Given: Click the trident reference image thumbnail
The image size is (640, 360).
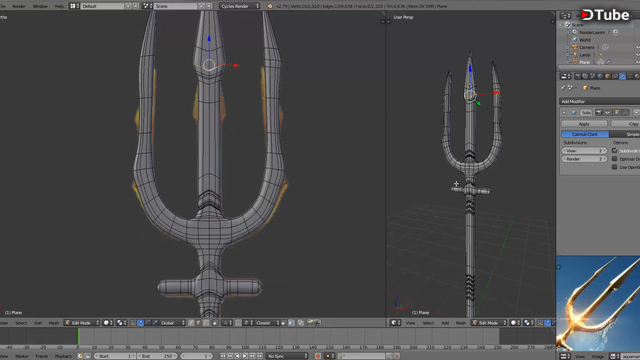Looking at the screenshot, I should point(598,304).
